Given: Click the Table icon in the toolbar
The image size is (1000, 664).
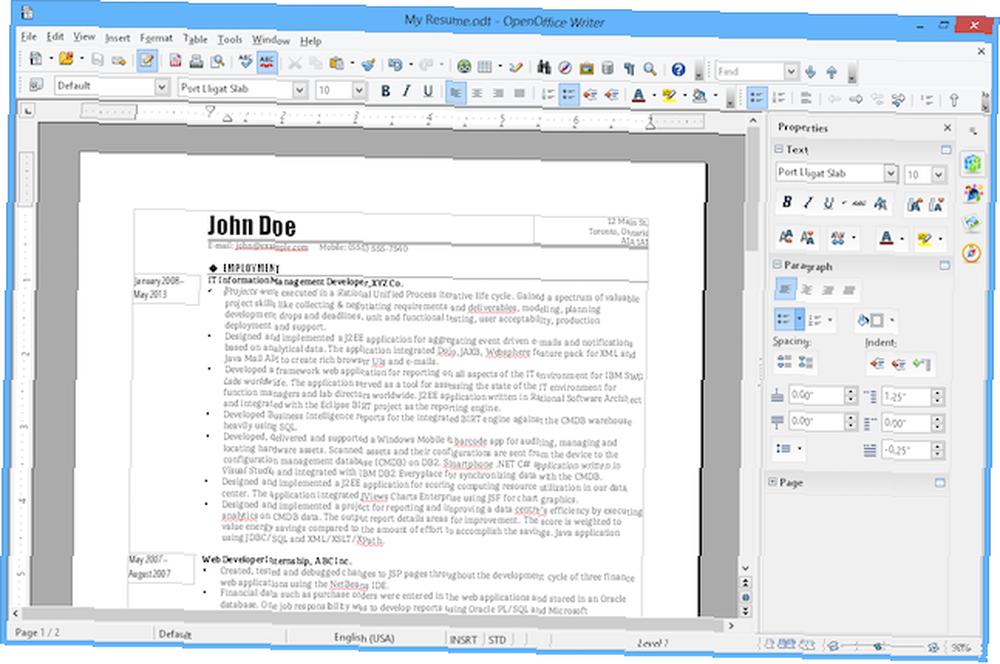Looking at the screenshot, I should click(485, 66).
